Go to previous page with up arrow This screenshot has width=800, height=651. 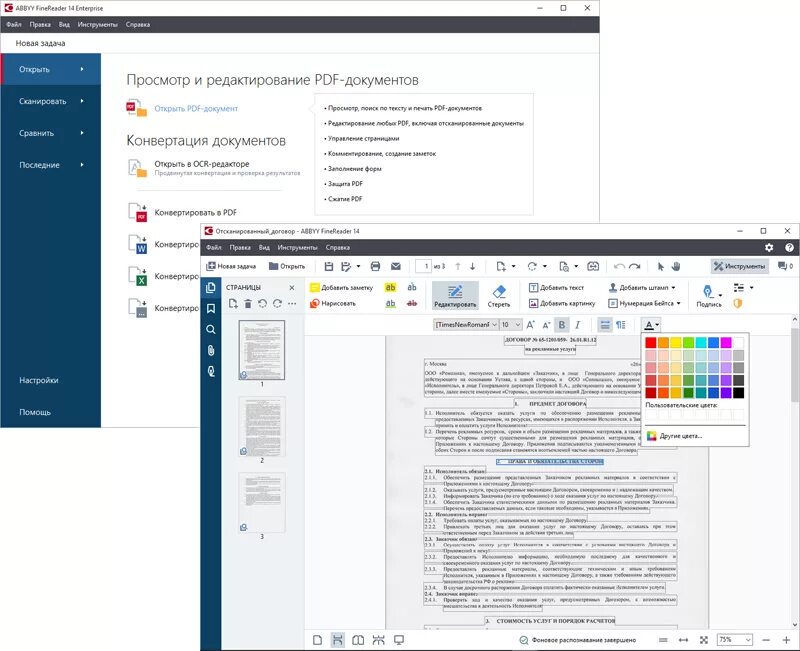click(x=458, y=266)
